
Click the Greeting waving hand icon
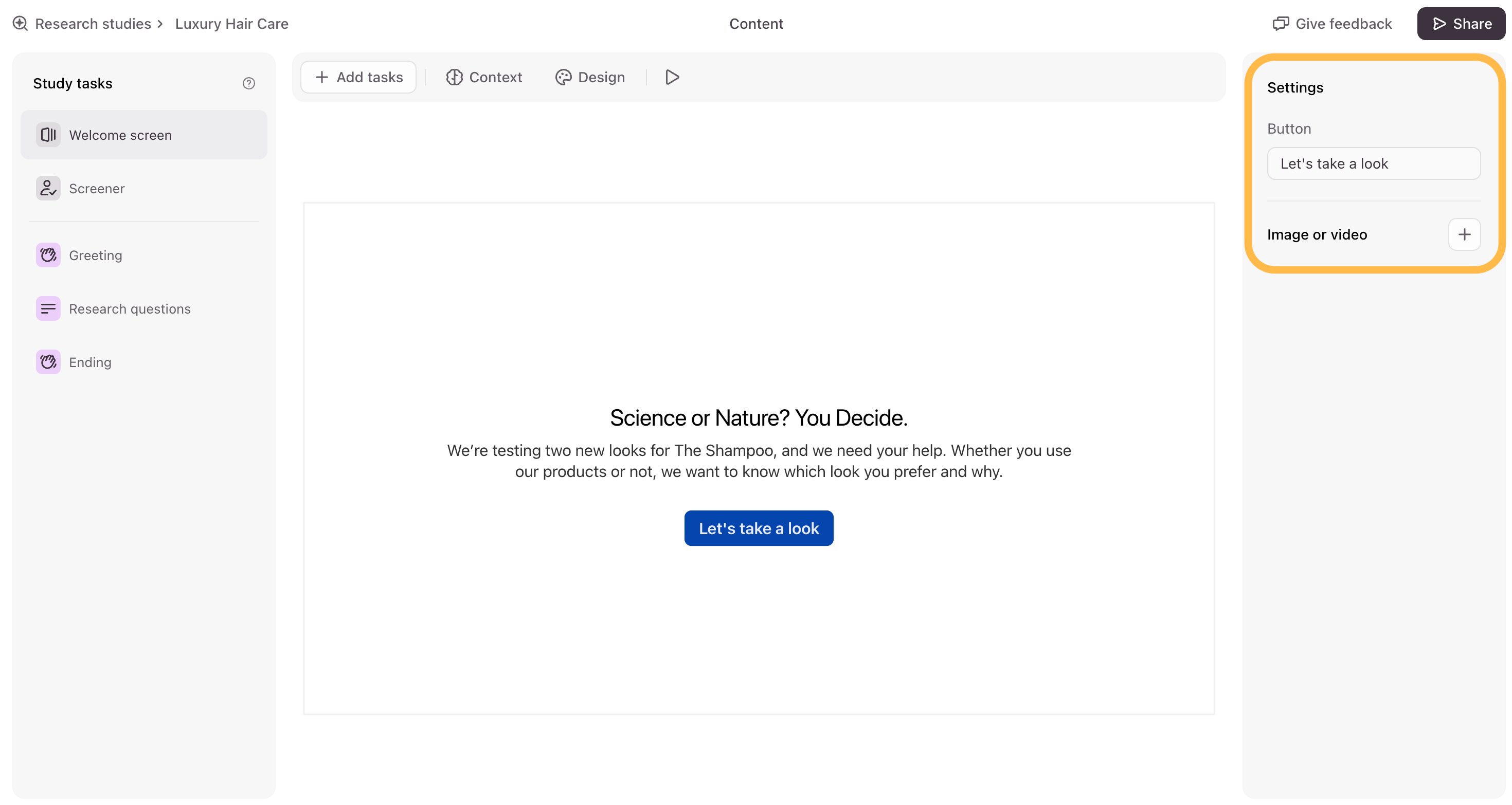[x=48, y=255]
